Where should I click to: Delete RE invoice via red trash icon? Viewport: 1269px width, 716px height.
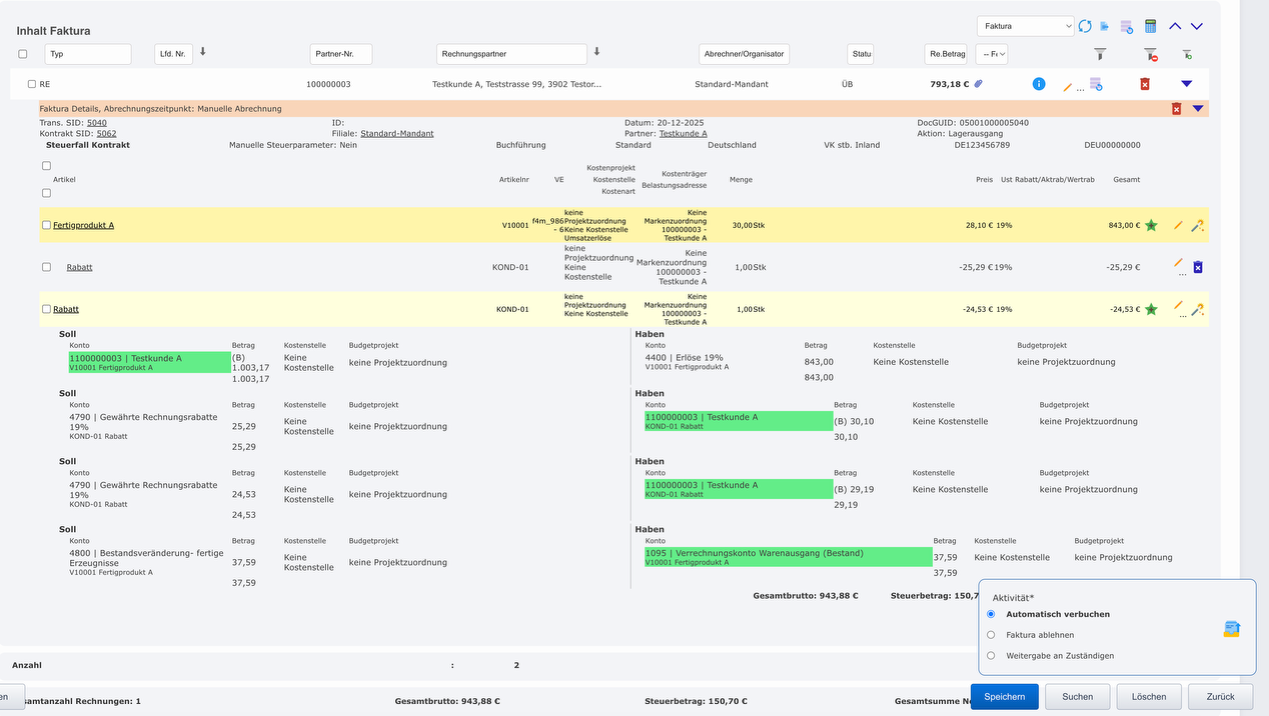(1145, 84)
